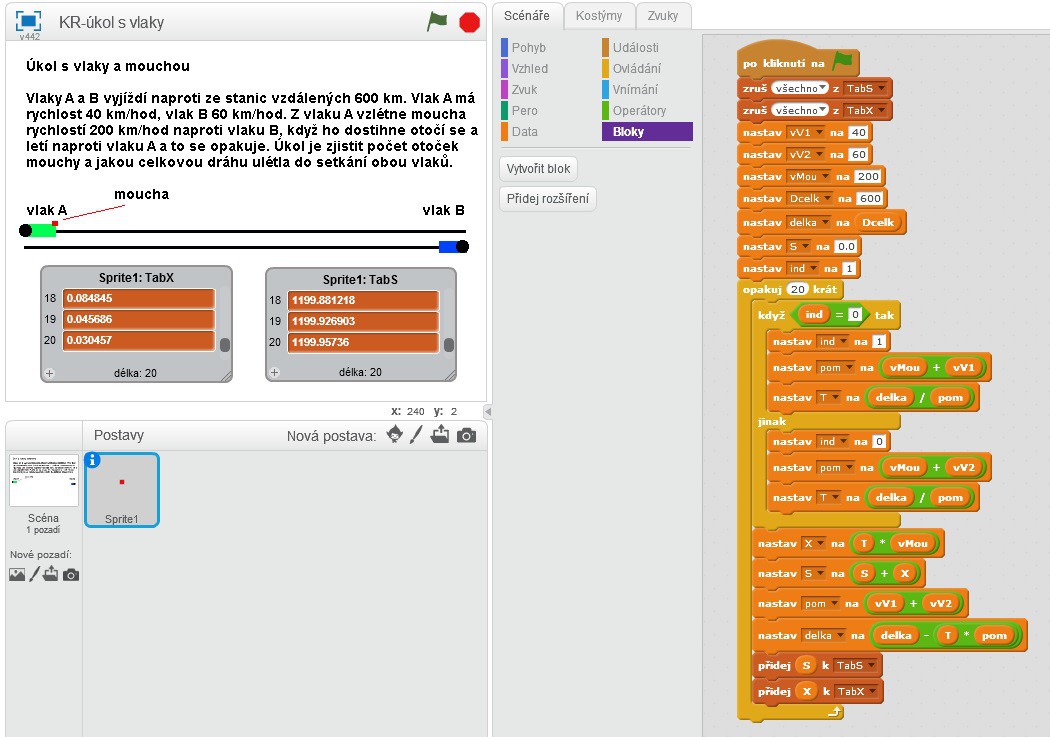1050x737 pixels.
Task: Collapse the stage using the small arrow
Action: (x=488, y=412)
